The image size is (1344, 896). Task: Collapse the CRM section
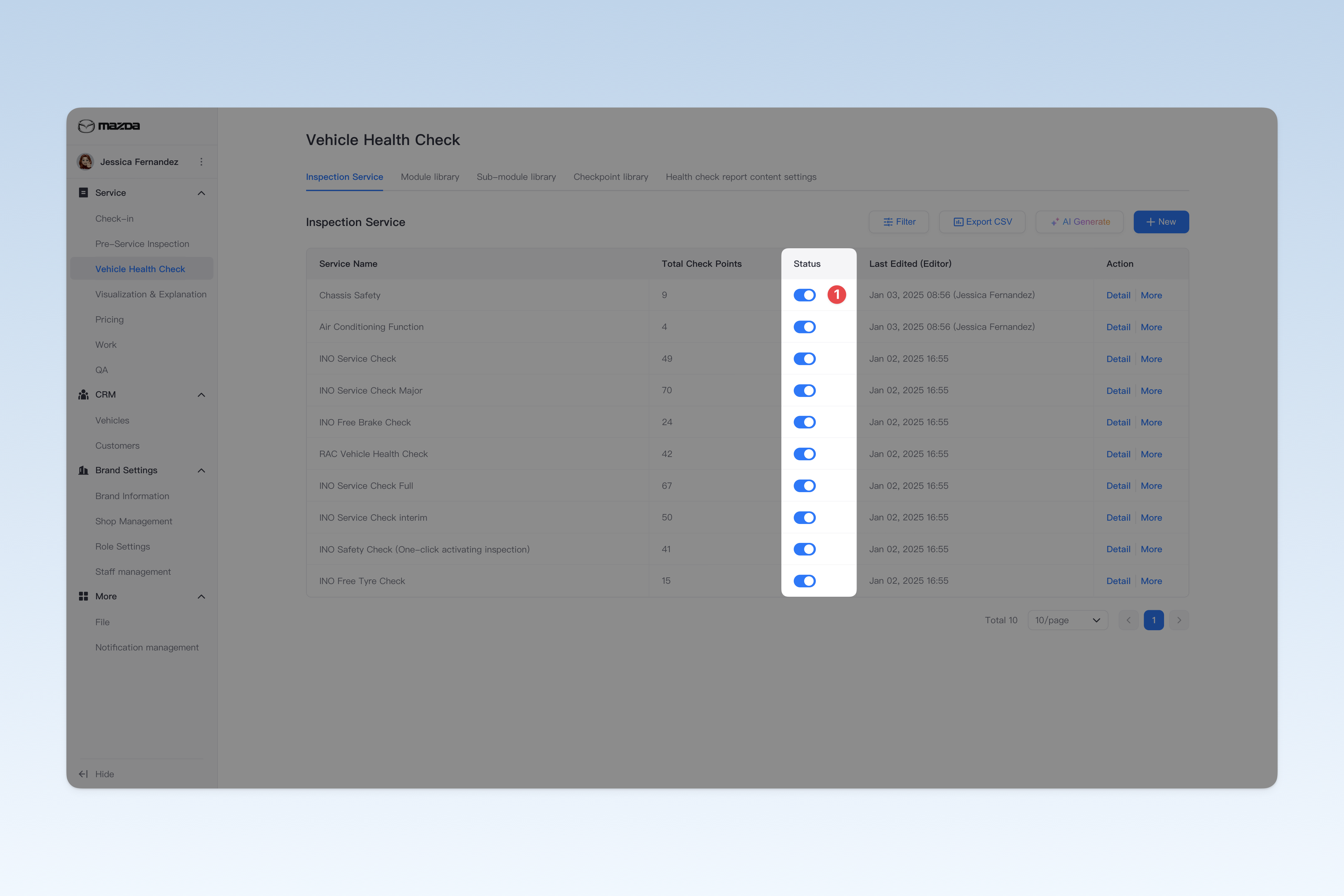click(x=201, y=395)
